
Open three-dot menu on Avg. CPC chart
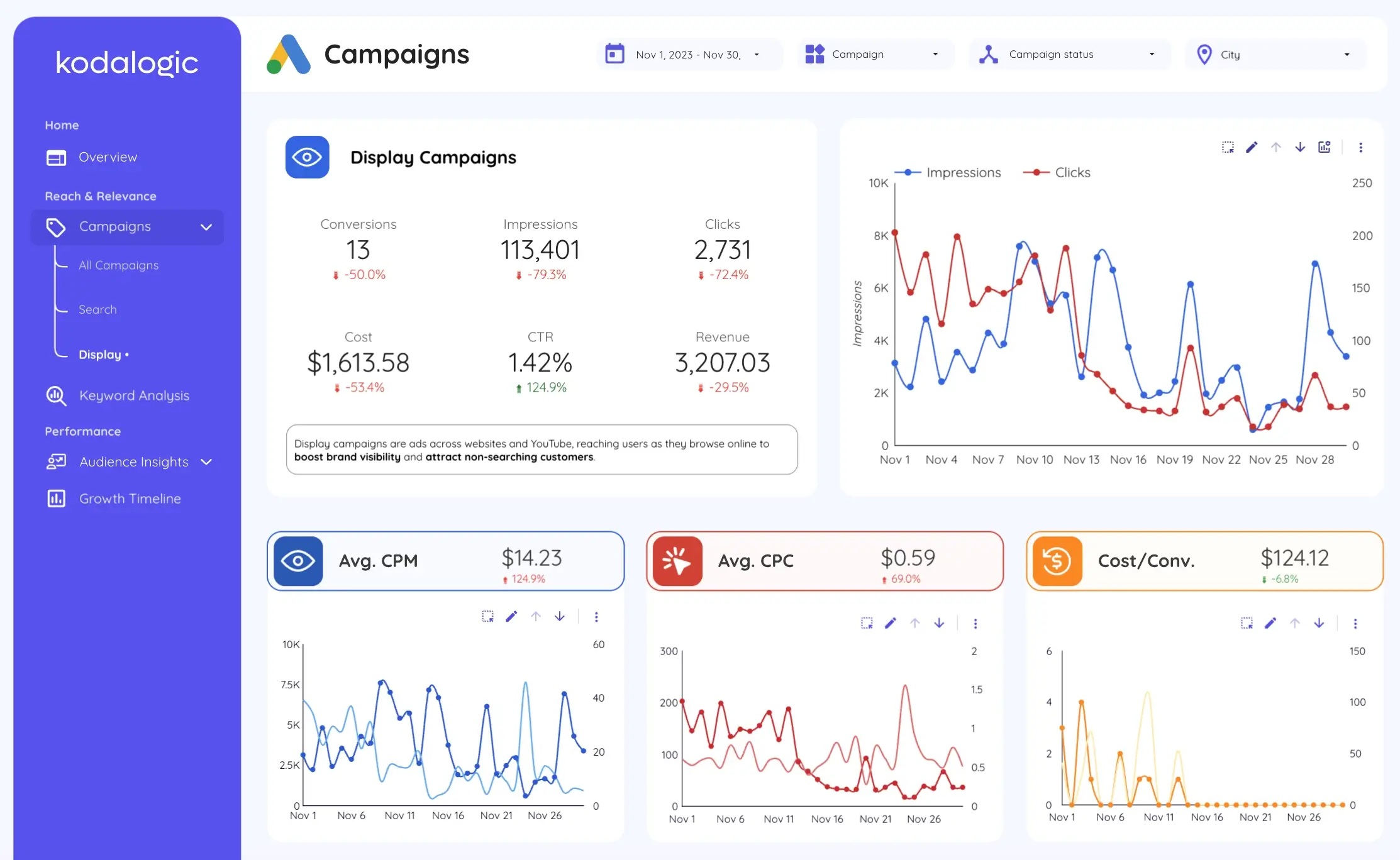(x=975, y=623)
